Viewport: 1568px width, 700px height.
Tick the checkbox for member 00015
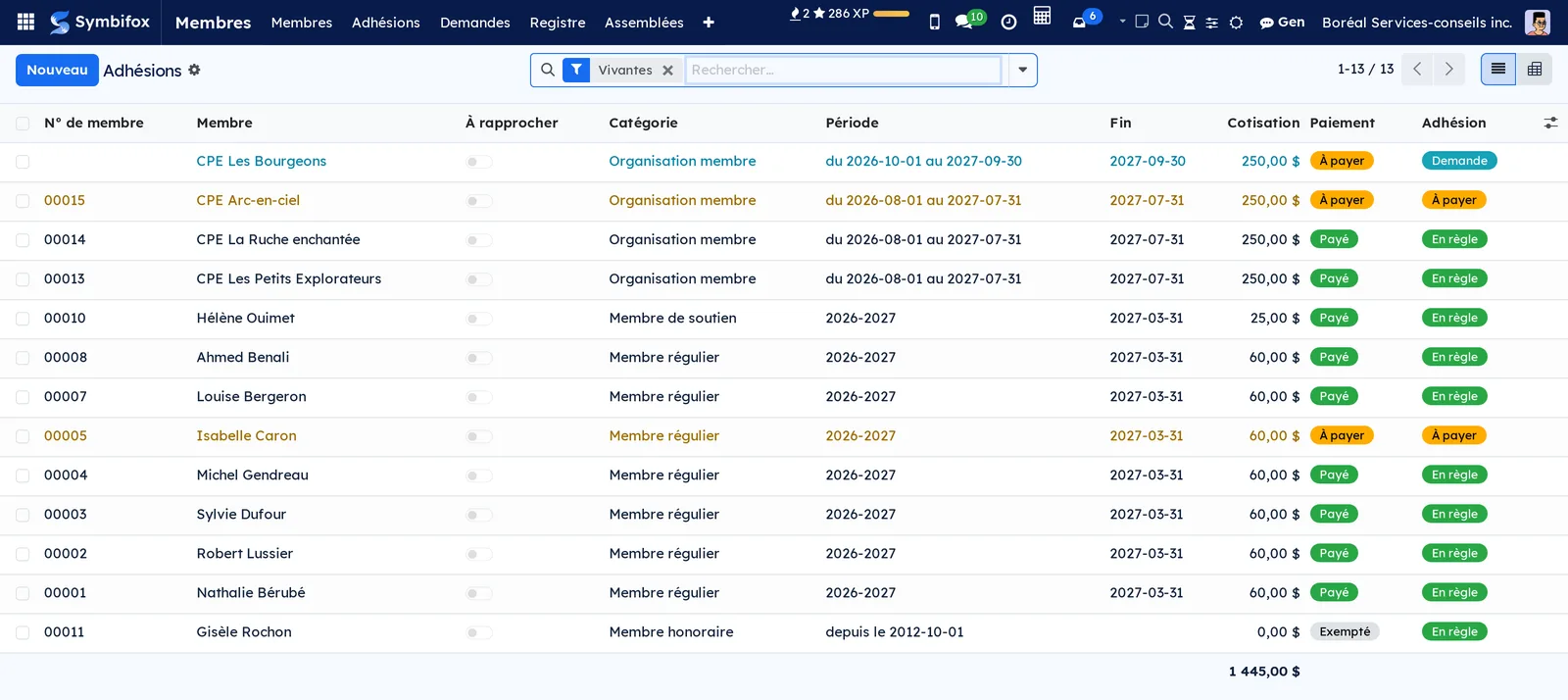23,201
